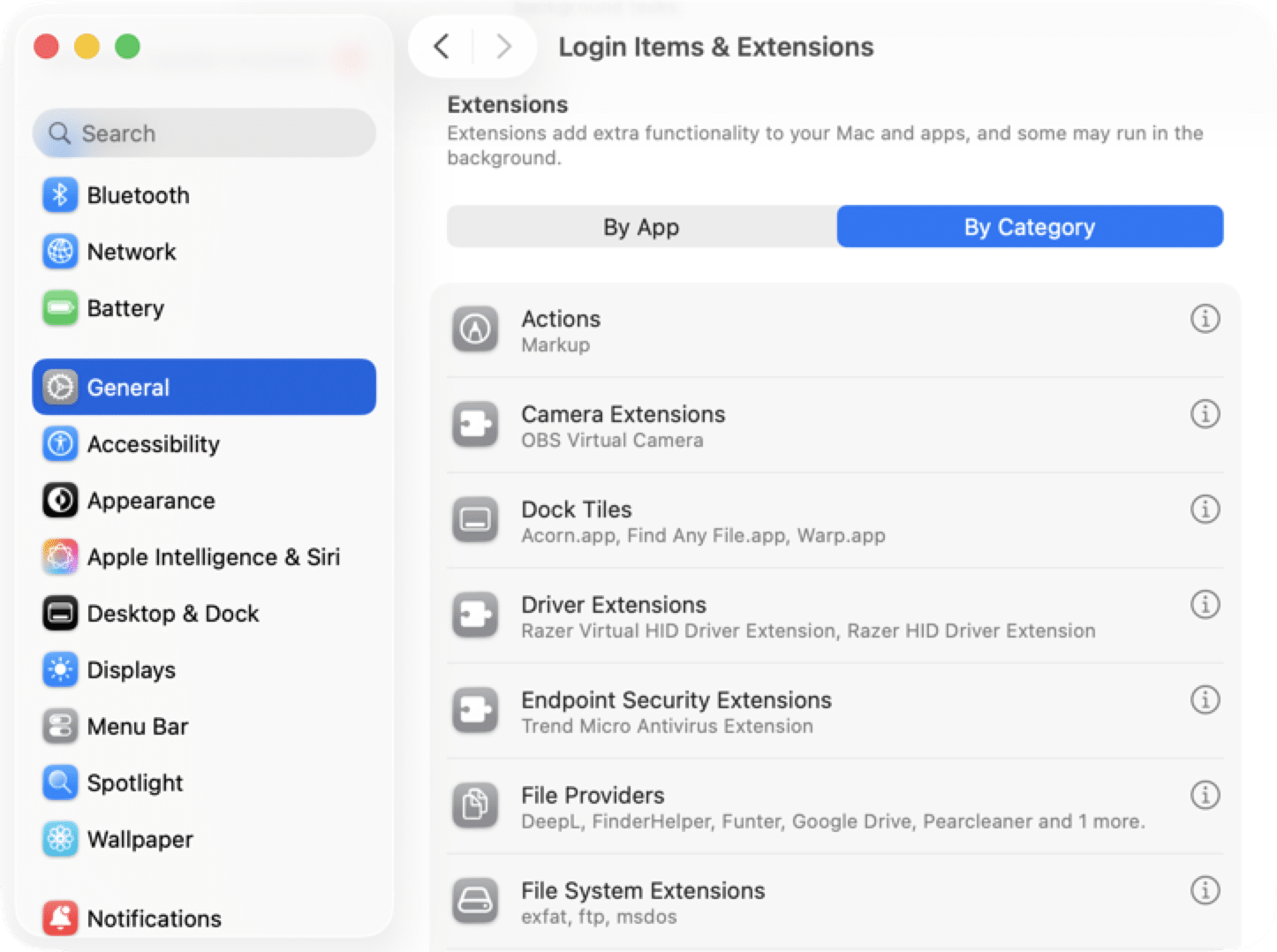Select the By Category tab

pyautogui.click(x=1030, y=227)
